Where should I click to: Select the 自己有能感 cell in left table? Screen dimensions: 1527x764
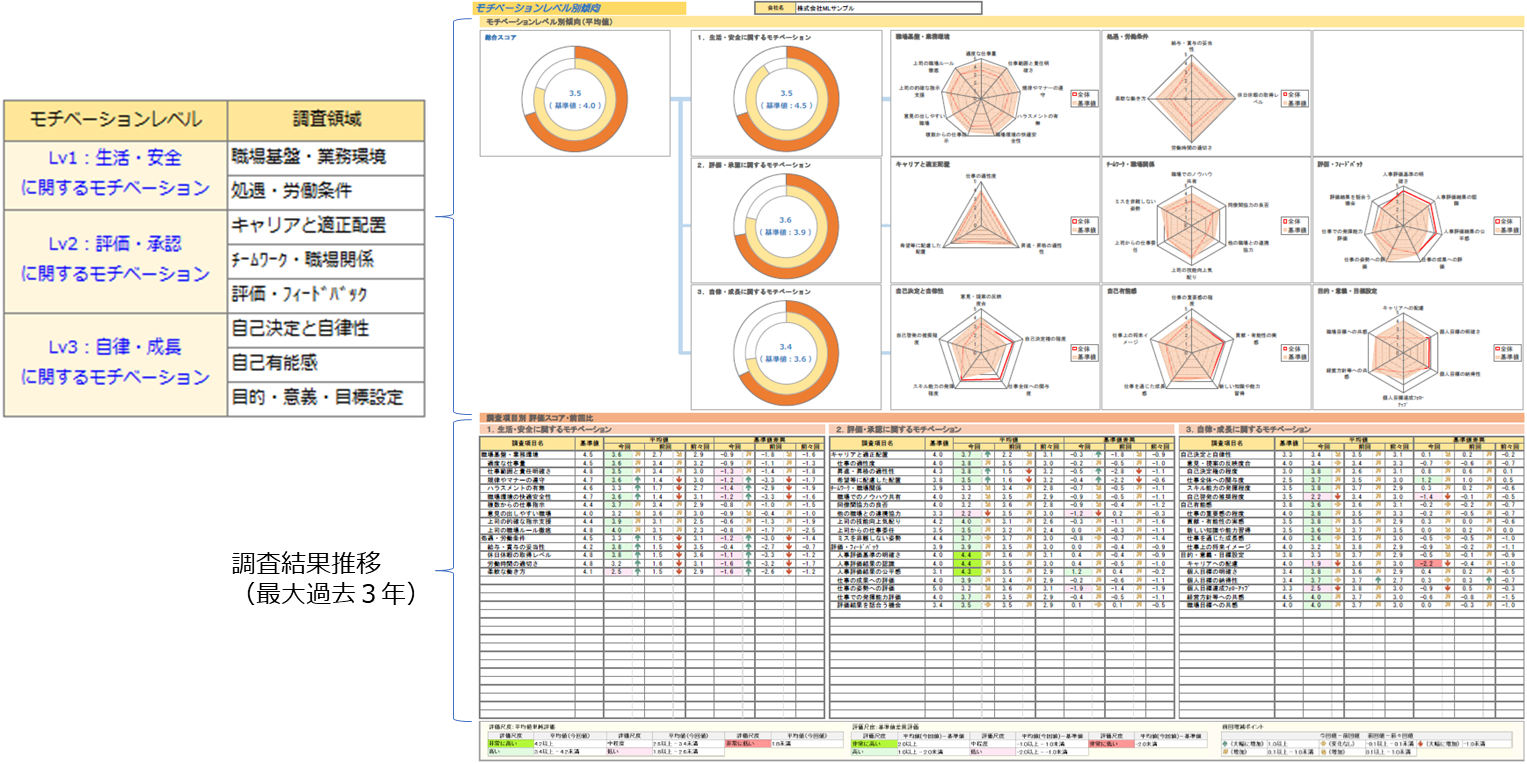(x=328, y=362)
